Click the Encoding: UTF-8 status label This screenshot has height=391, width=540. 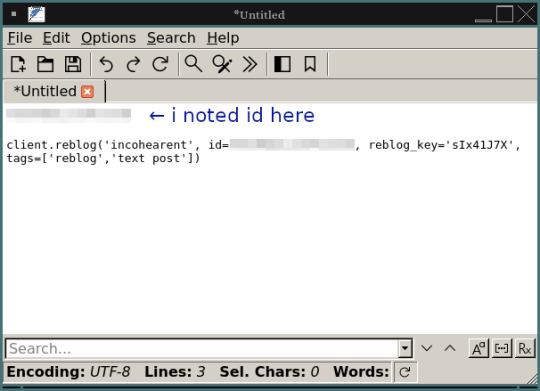pyautogui.click(x=68, y=372)
